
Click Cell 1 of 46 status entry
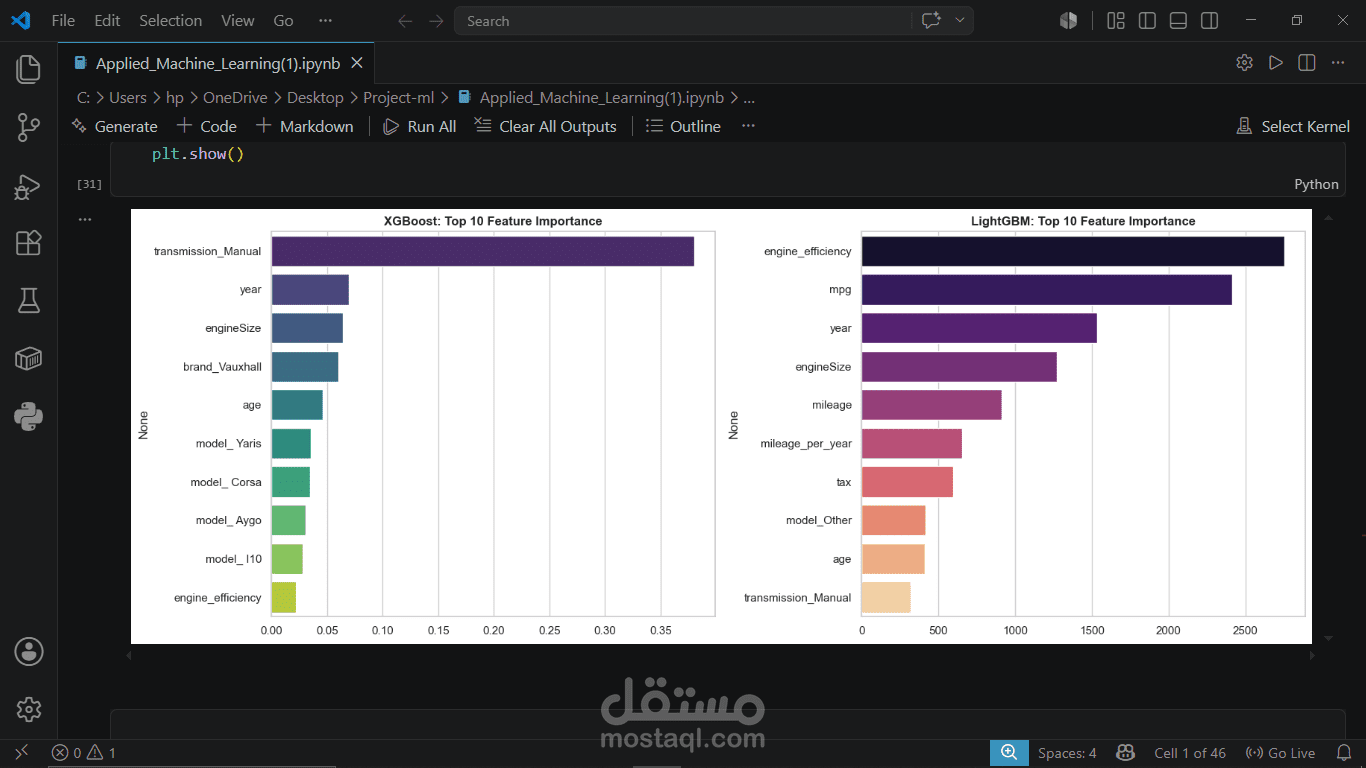[x=1190, y=753]
